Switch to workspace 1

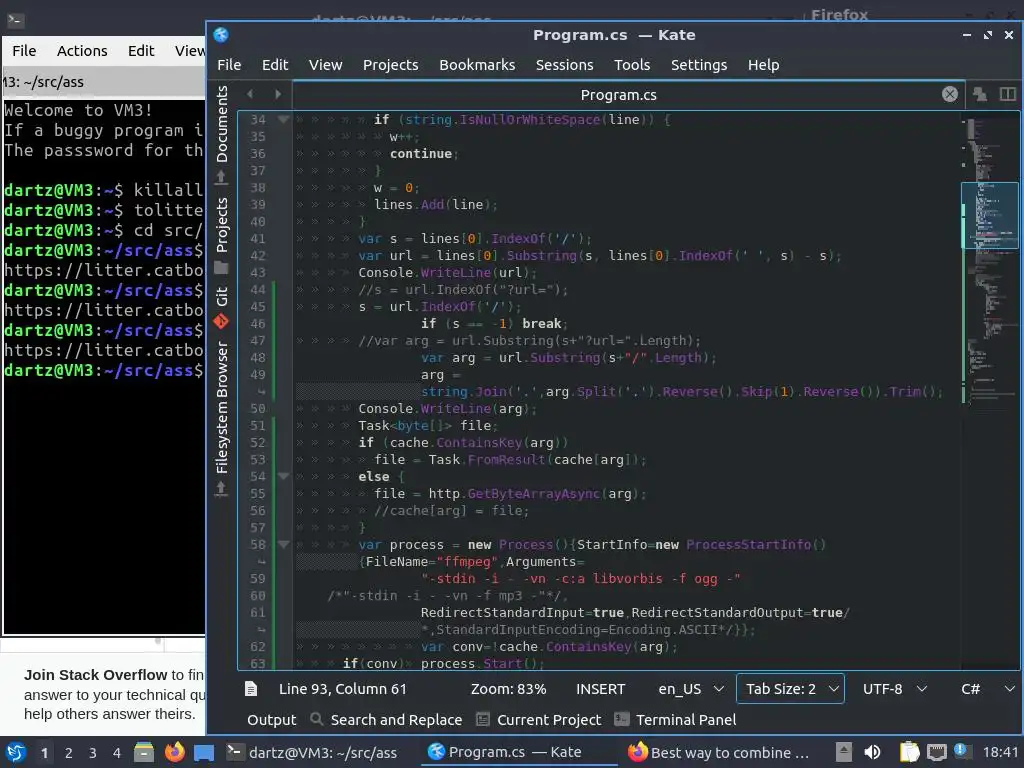pyautogui.click(x=44, y=753)
